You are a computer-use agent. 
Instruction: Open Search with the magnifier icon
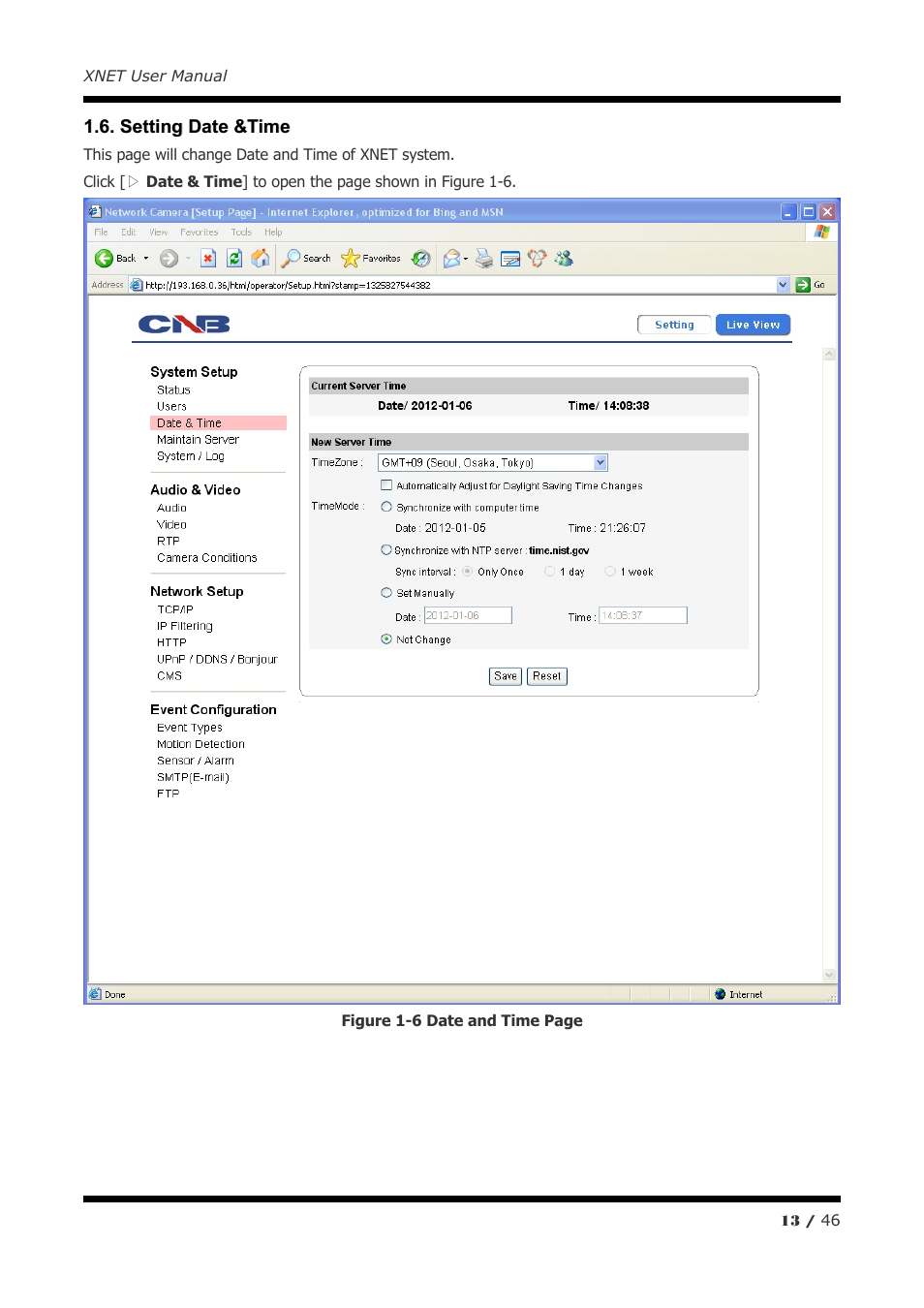tap(291, 258)
